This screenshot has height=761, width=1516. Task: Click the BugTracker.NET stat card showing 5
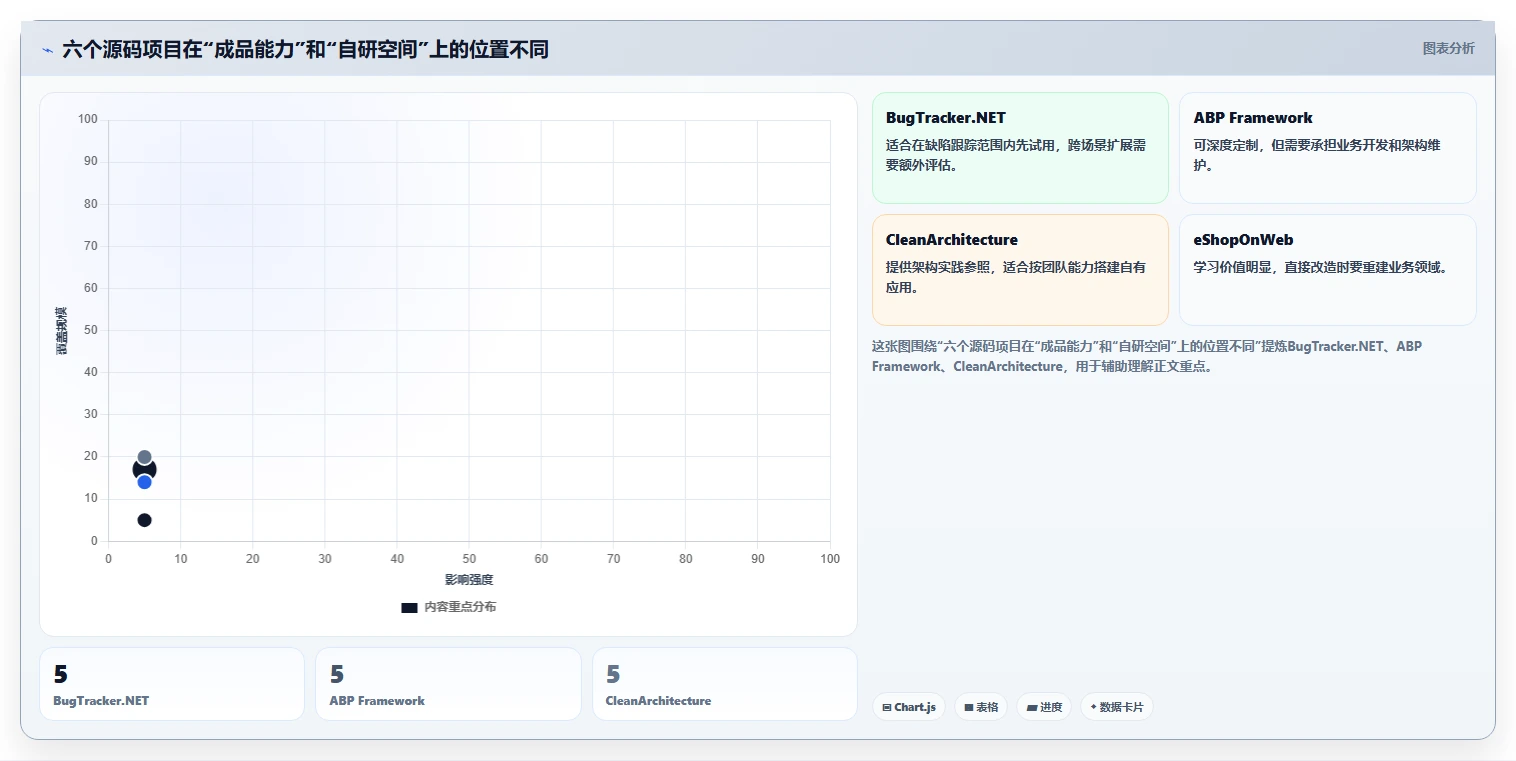[x=172, y=684]
